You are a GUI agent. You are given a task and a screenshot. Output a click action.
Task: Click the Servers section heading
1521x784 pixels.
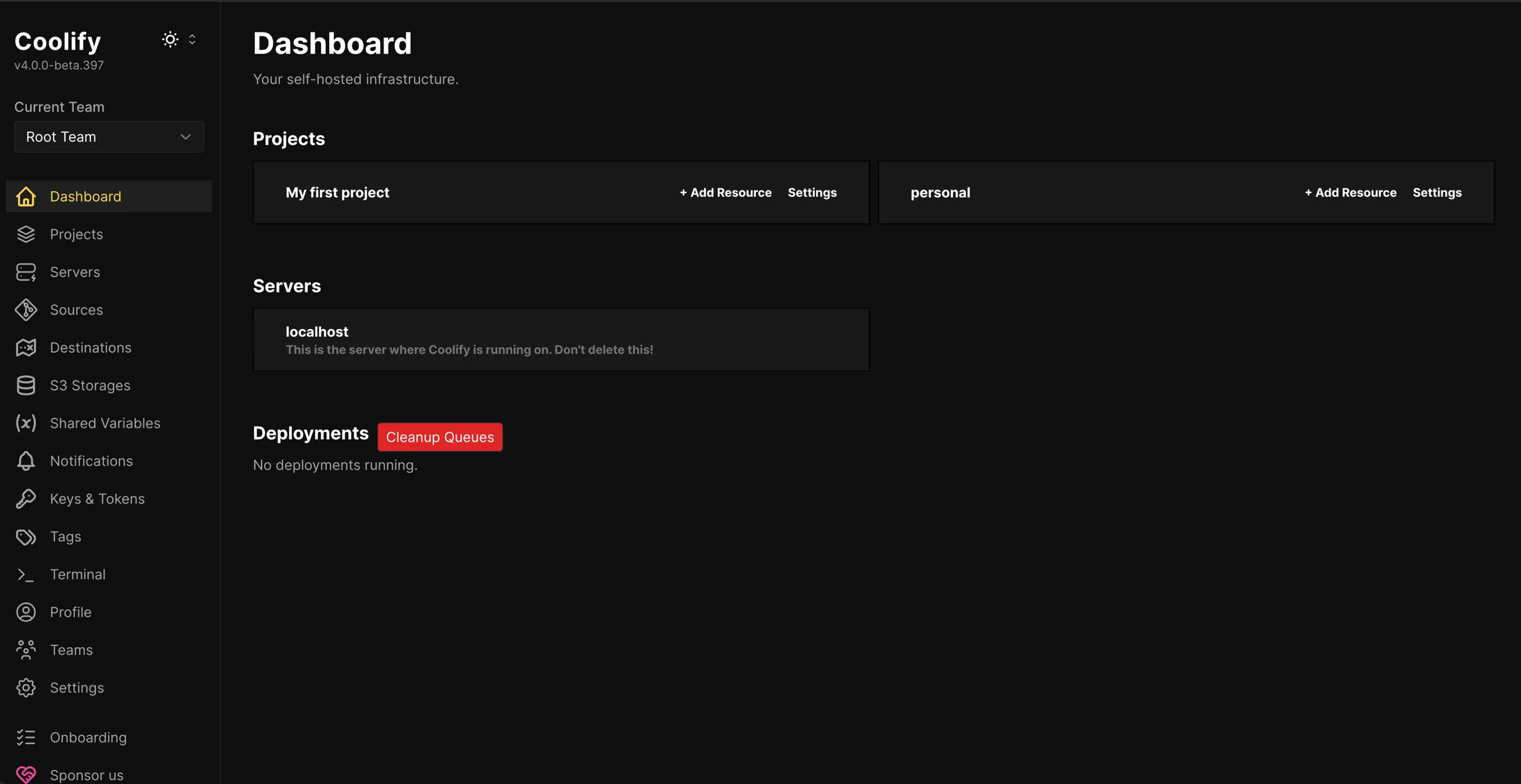tap(287, 286)
